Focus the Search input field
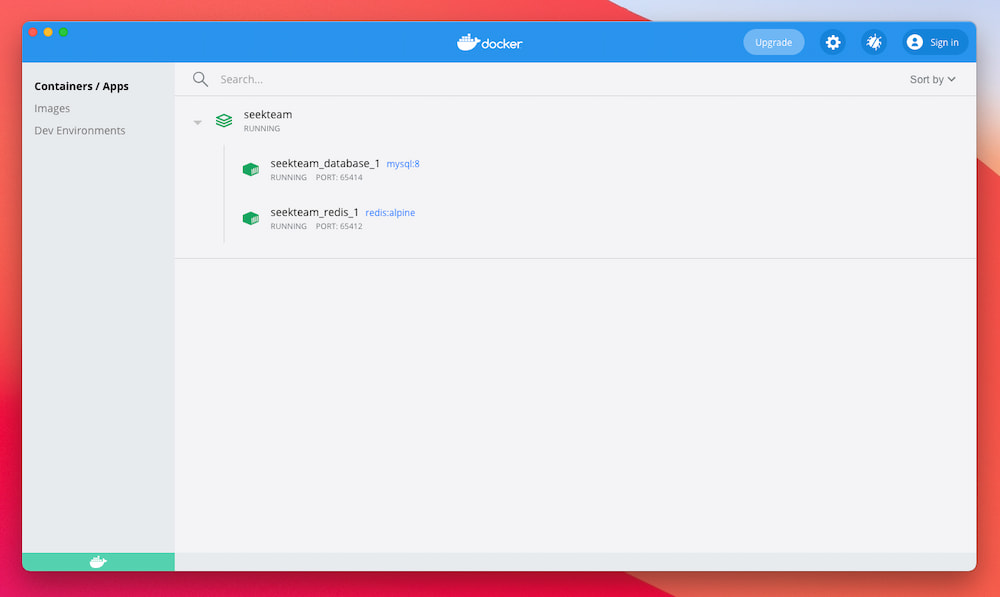Image resolution: width=1000 pixels, height=597 pixels. 548,79
